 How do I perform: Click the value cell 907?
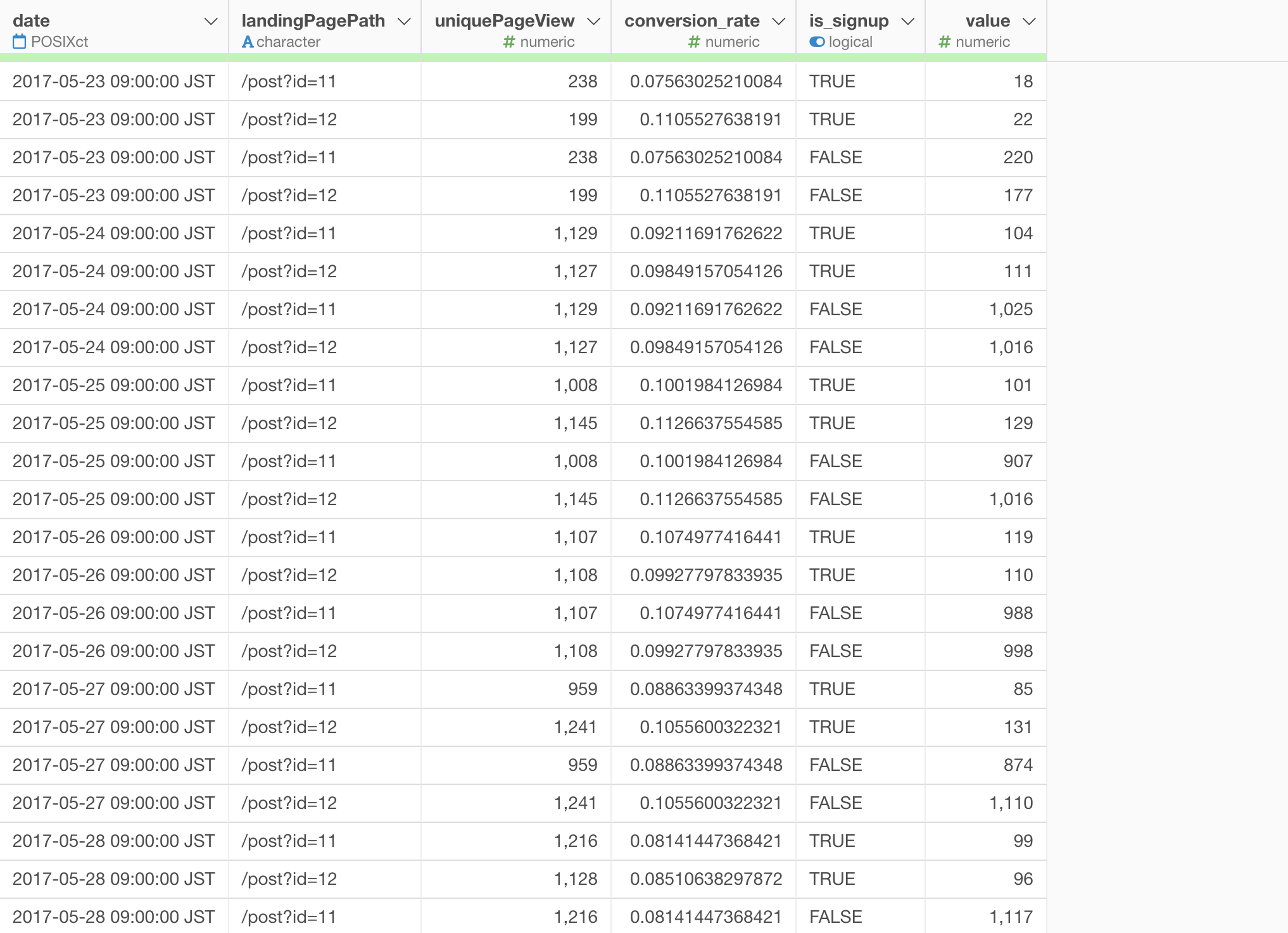(986, 461)
